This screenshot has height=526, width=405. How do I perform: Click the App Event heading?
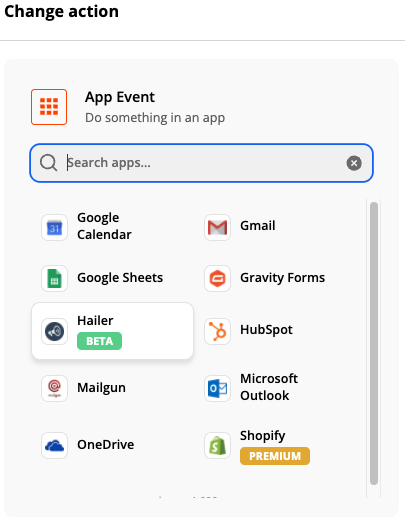tap(120, 98)
